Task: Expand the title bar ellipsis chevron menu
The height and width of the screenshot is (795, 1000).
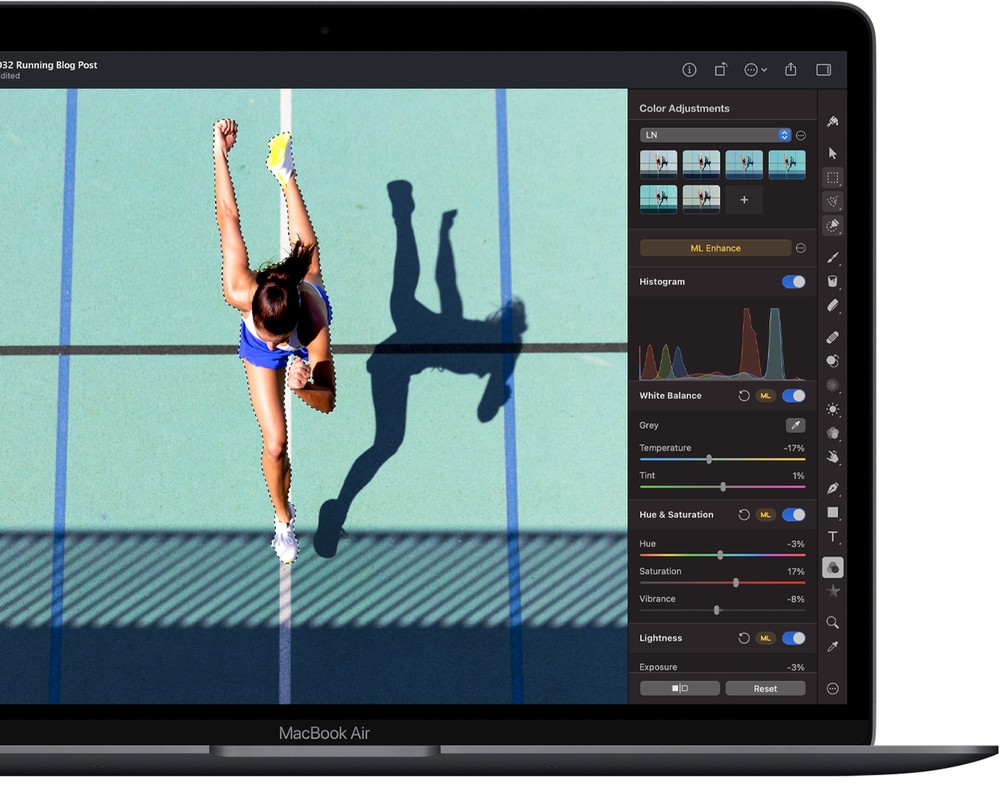Action: (755, 70)
